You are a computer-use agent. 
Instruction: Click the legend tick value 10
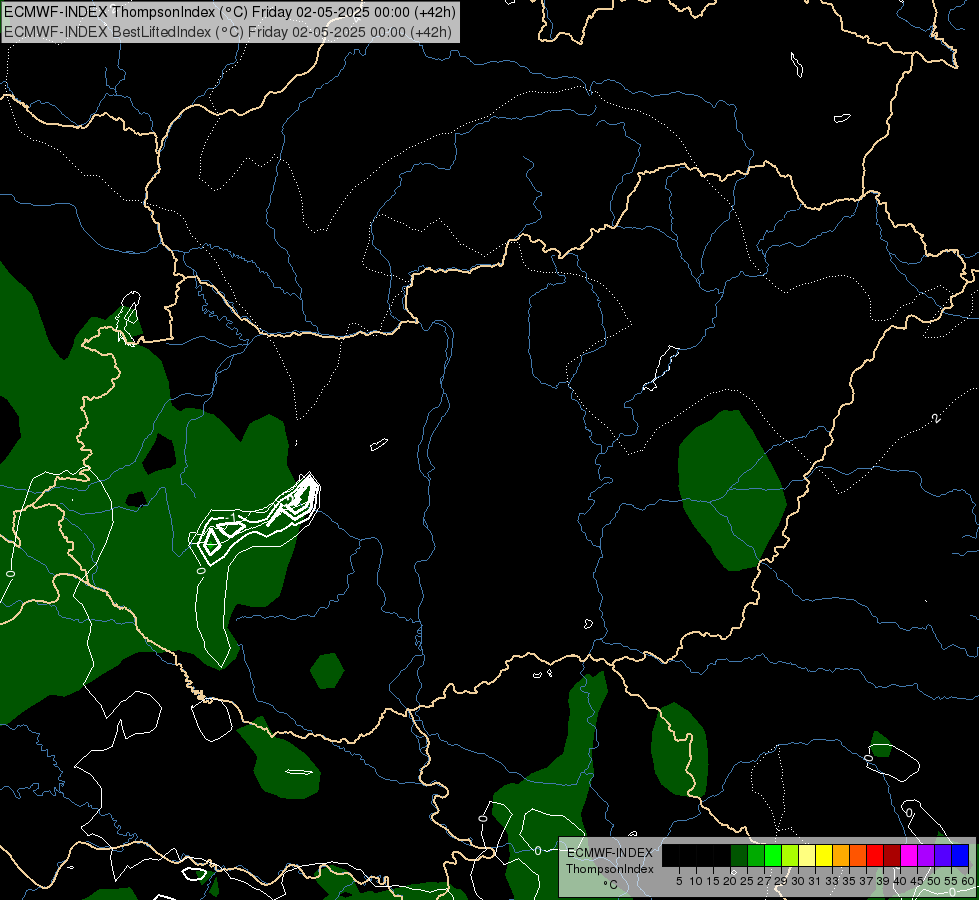[696, 881]
